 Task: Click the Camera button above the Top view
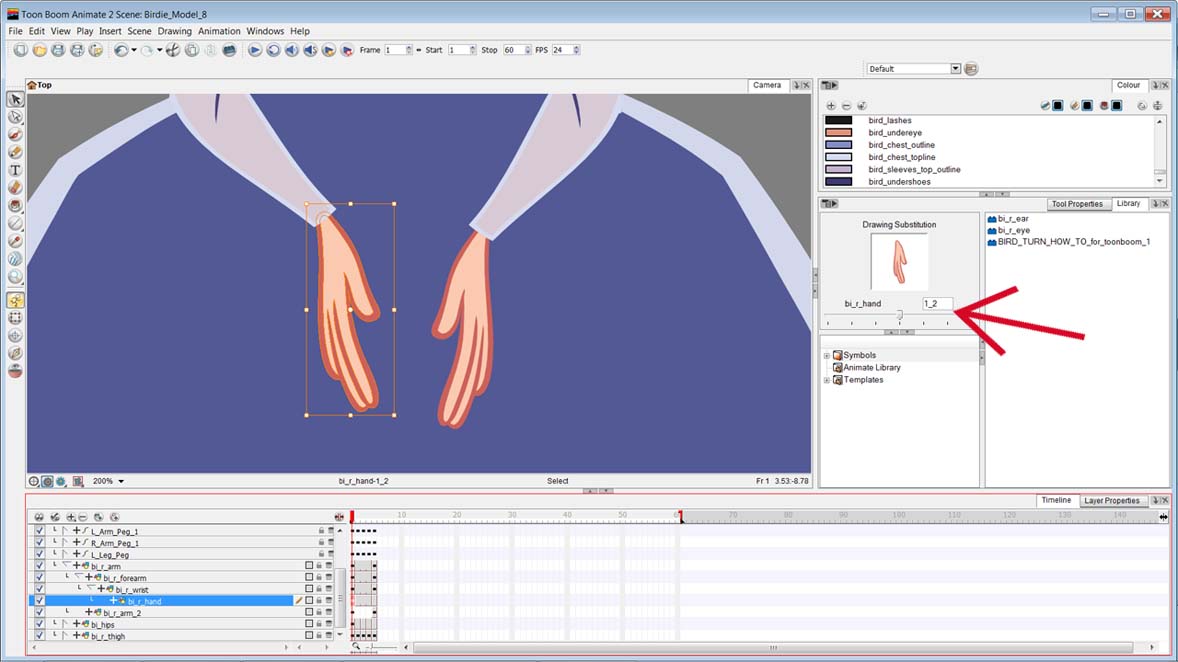767,85
